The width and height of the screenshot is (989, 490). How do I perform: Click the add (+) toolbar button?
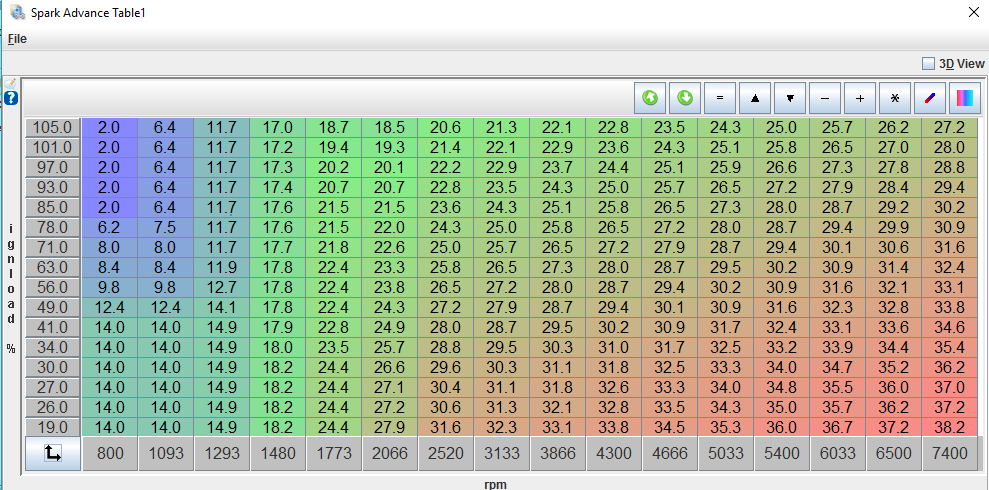tap(860, 98)
